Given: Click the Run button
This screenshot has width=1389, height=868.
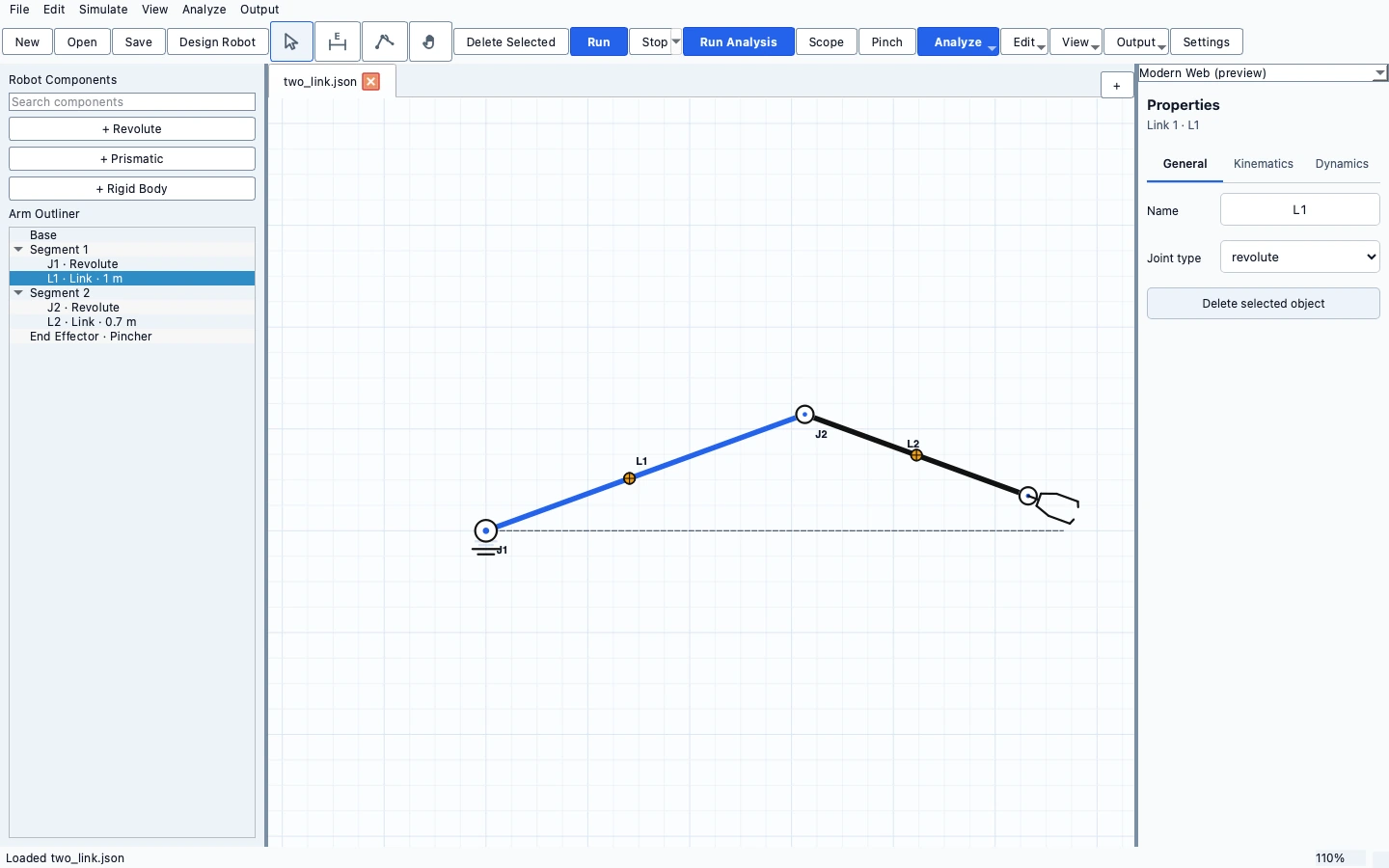Looking at the screenshot, I should coord(599,42).
